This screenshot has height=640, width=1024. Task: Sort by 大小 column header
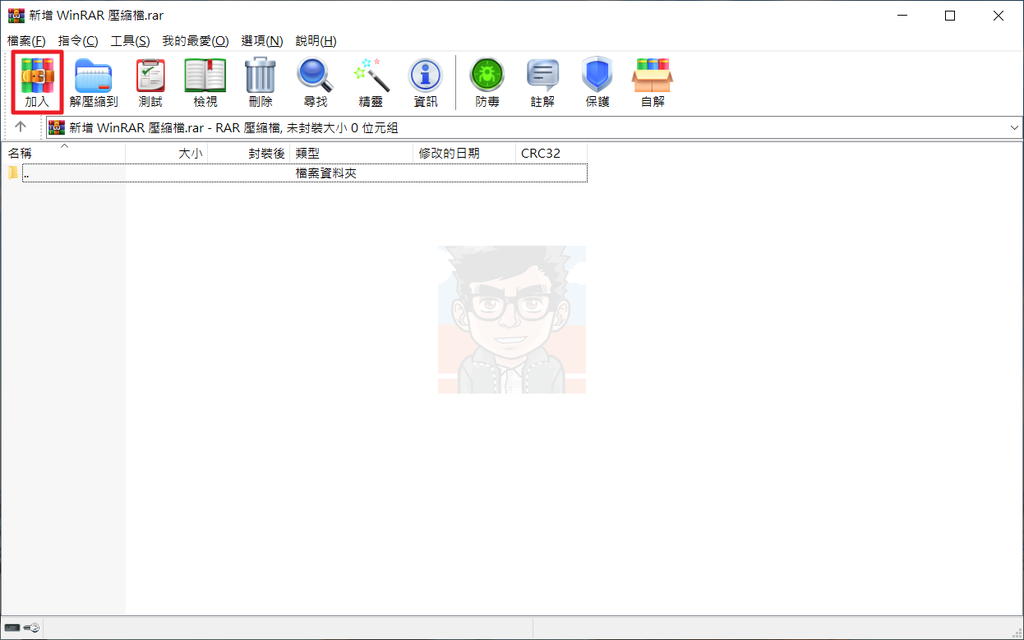[x=167, y=153]
